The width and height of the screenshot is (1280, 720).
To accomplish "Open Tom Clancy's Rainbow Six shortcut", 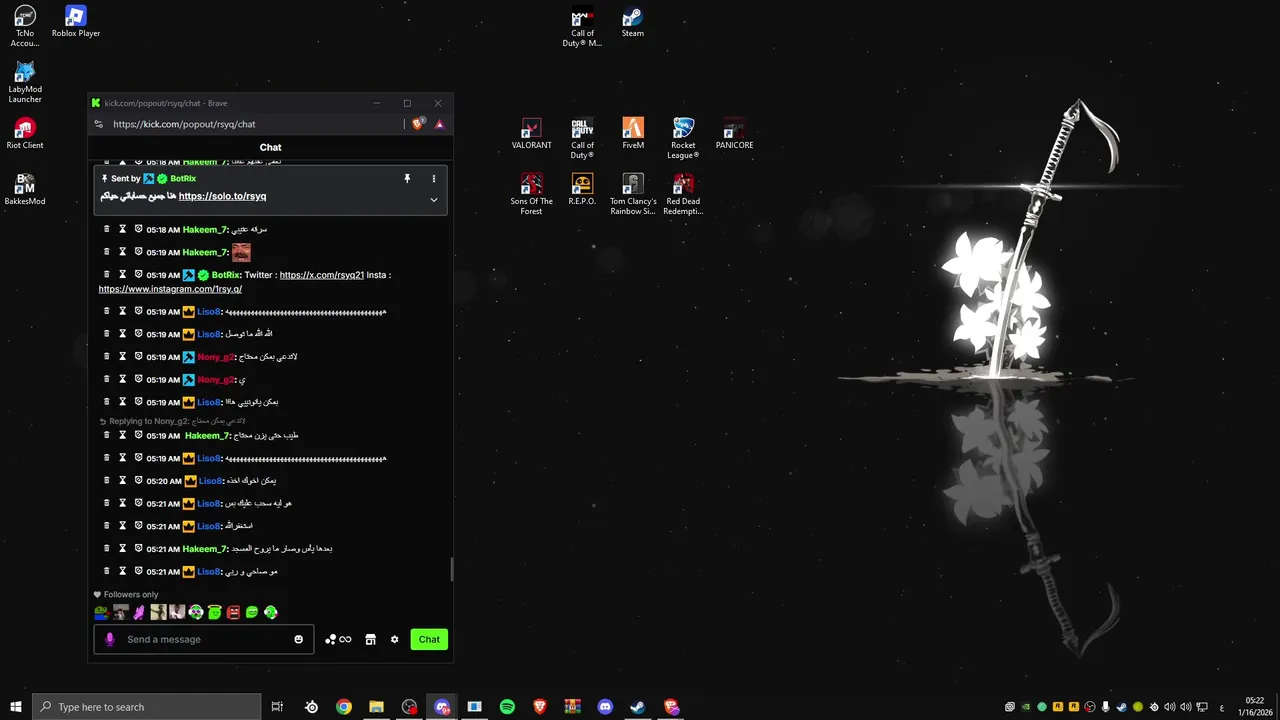I will click(633, 194).
